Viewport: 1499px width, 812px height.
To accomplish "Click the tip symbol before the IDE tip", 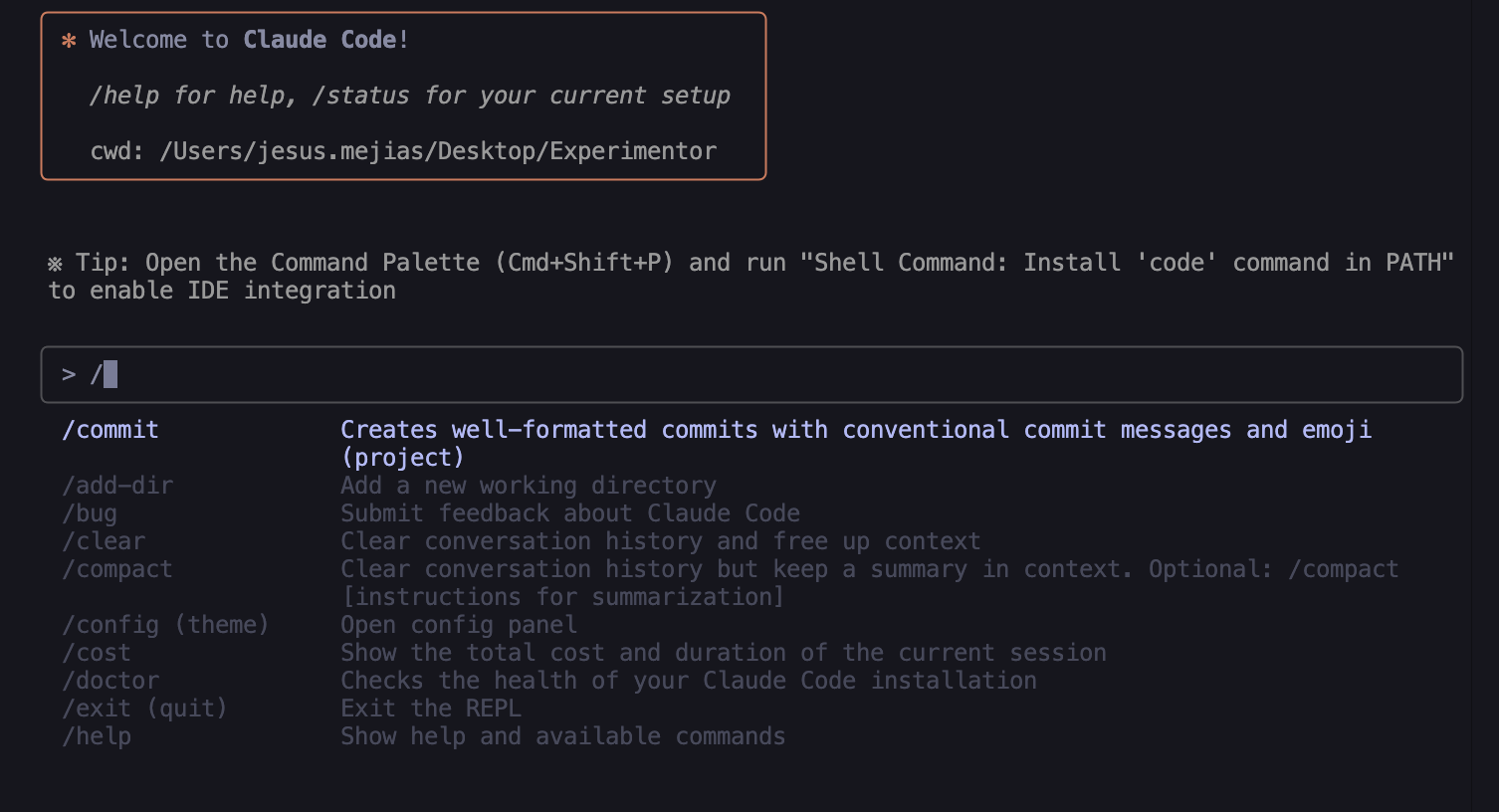I will tap(57, 262).
